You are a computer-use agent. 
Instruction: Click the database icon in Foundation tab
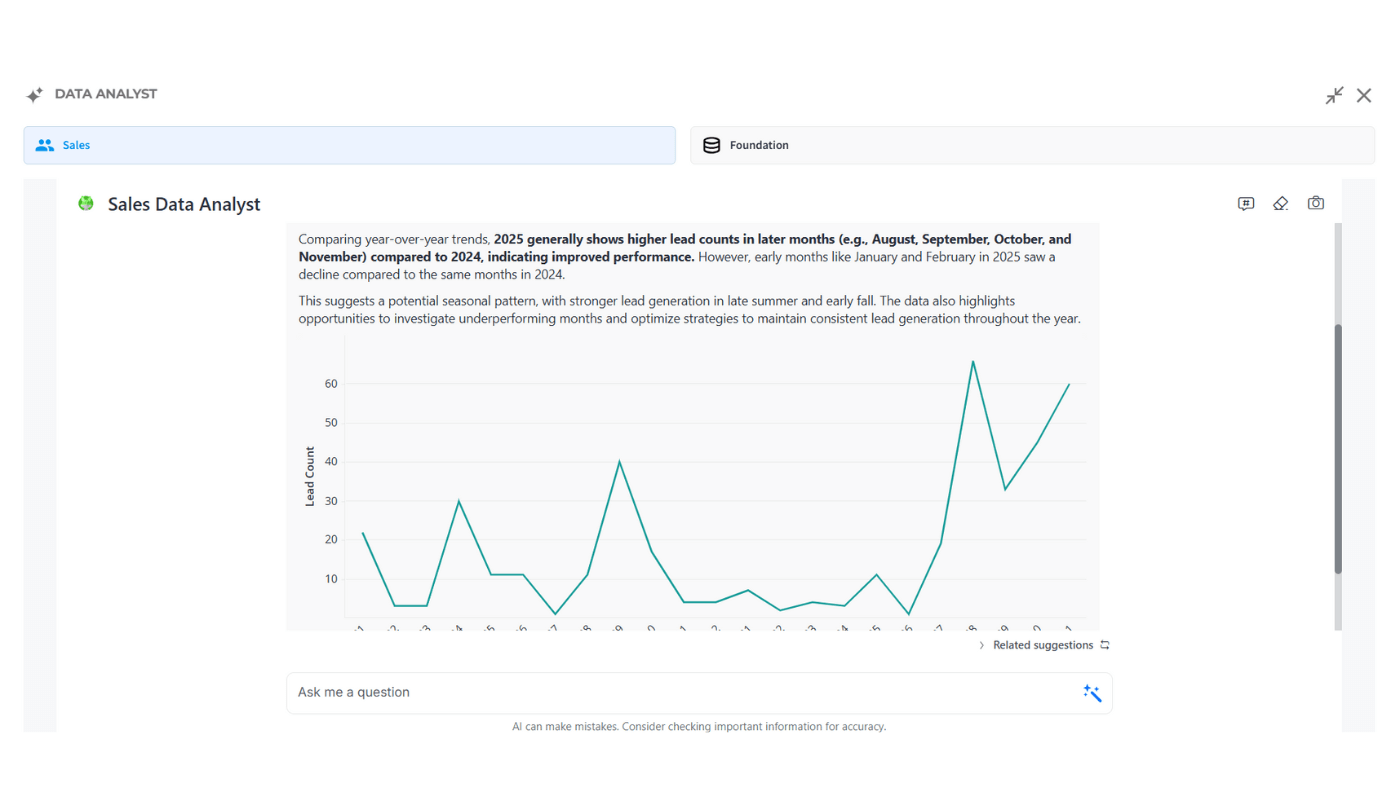point(711,145)
